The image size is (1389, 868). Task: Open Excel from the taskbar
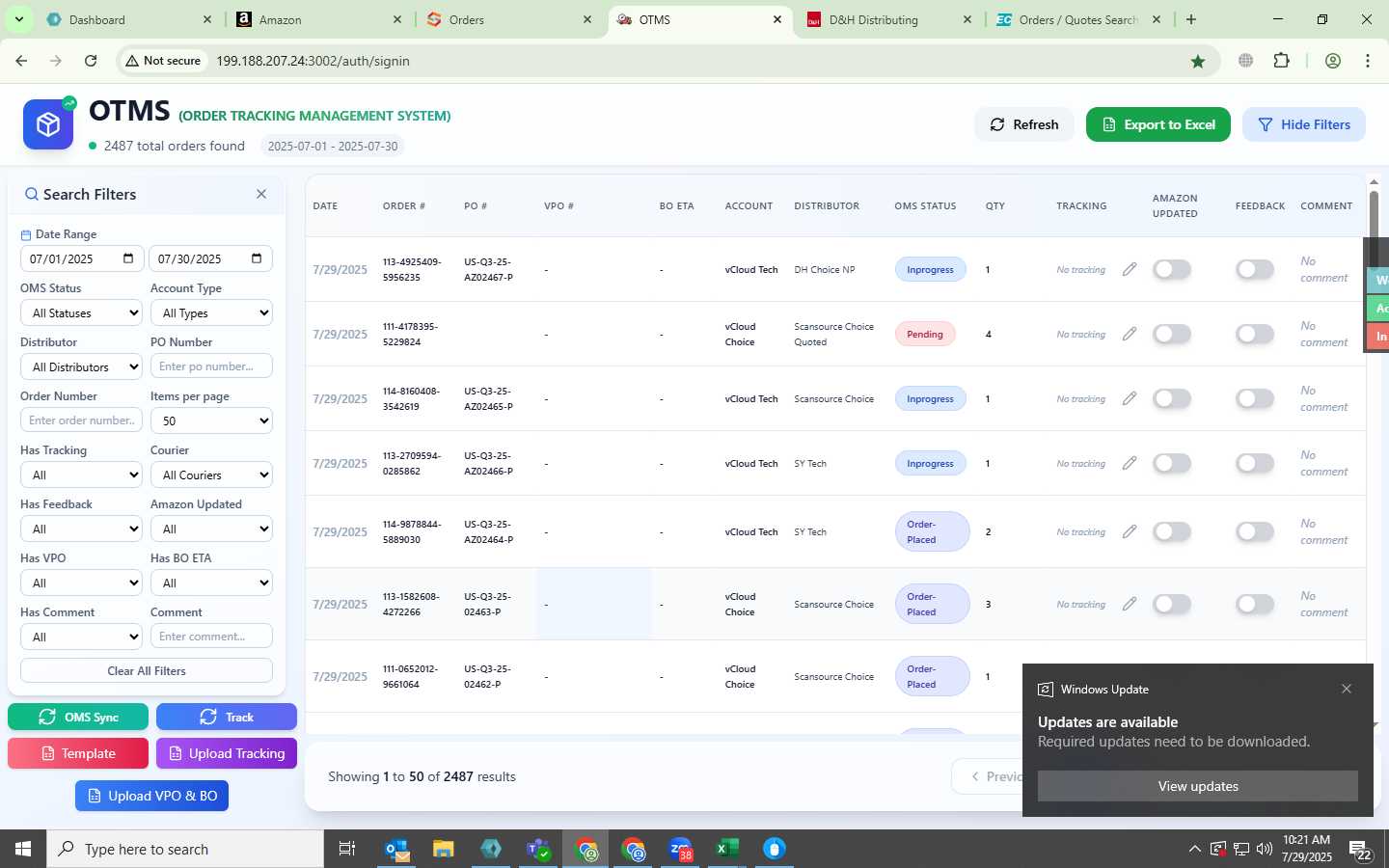[727, 849]
